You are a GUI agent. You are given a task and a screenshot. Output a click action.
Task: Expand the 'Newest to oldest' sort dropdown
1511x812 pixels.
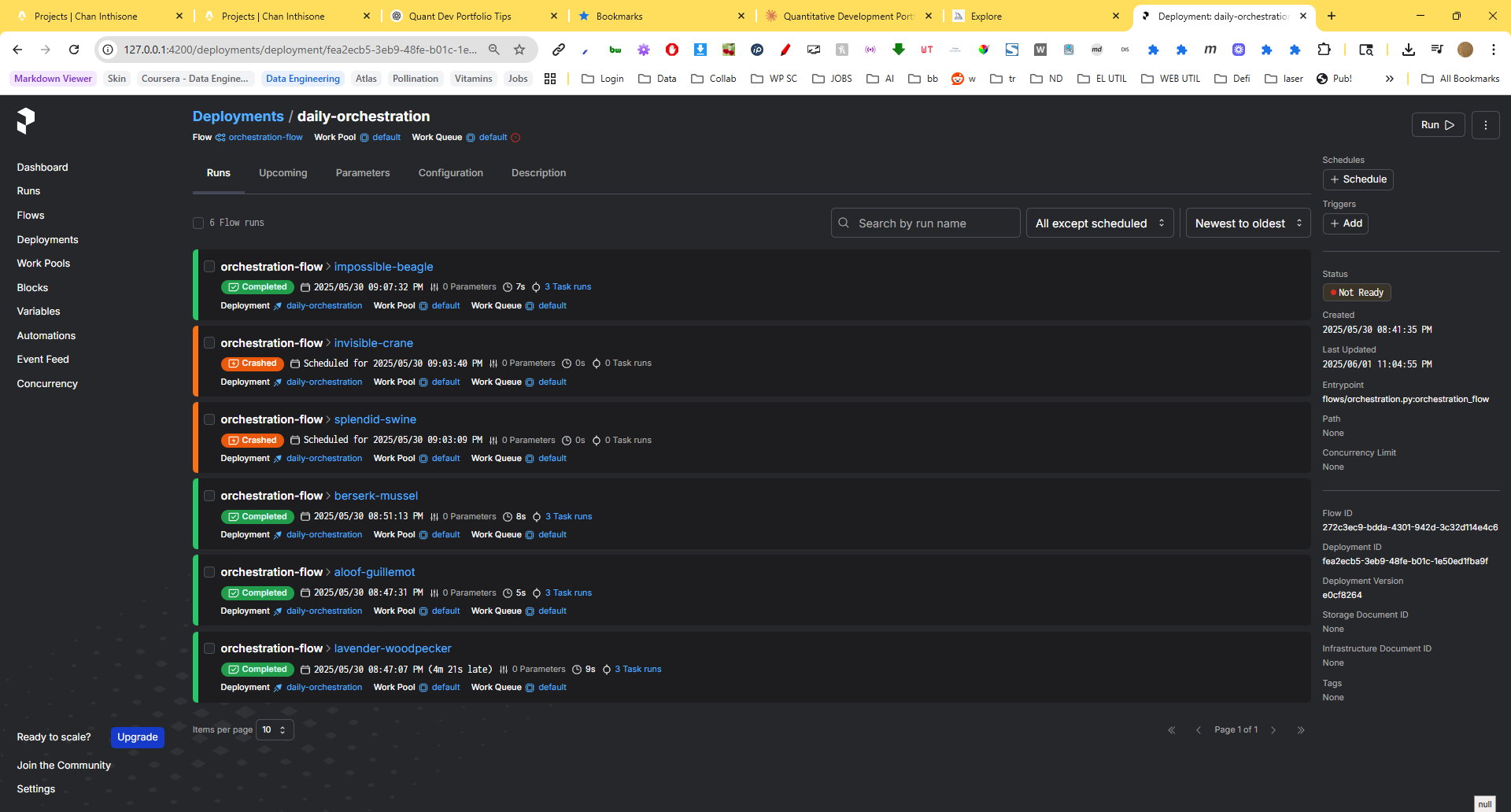coord(1247,223)
